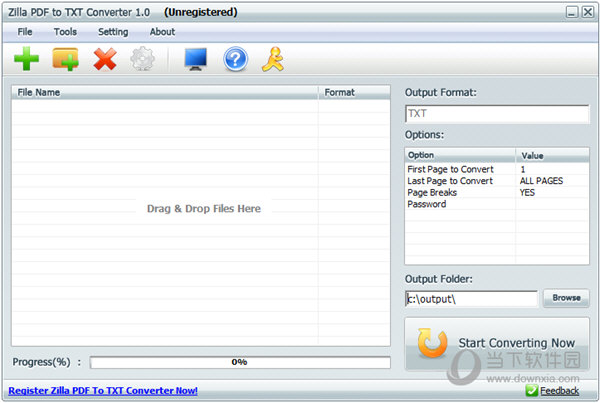Minimize the Zilla converter window
This screenshot has width=600, height=403.
click(572, 12)
